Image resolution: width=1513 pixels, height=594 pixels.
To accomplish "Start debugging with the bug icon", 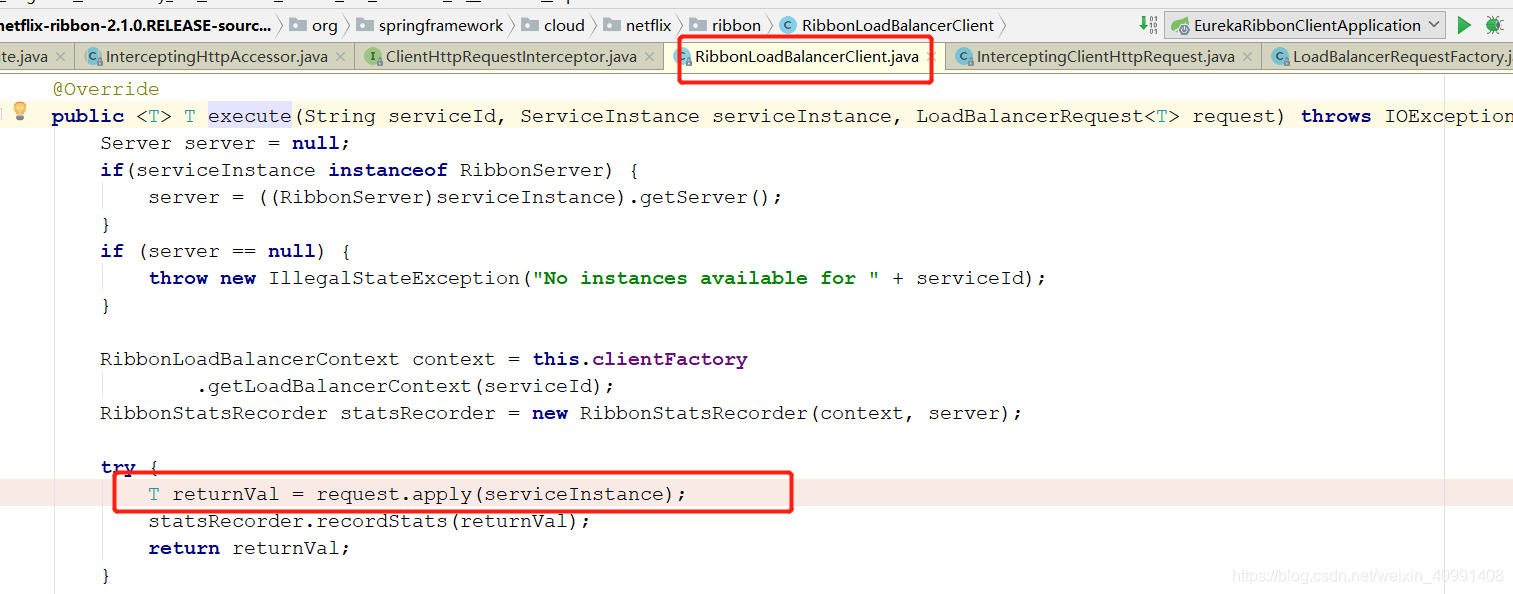I will [1495, 25].
